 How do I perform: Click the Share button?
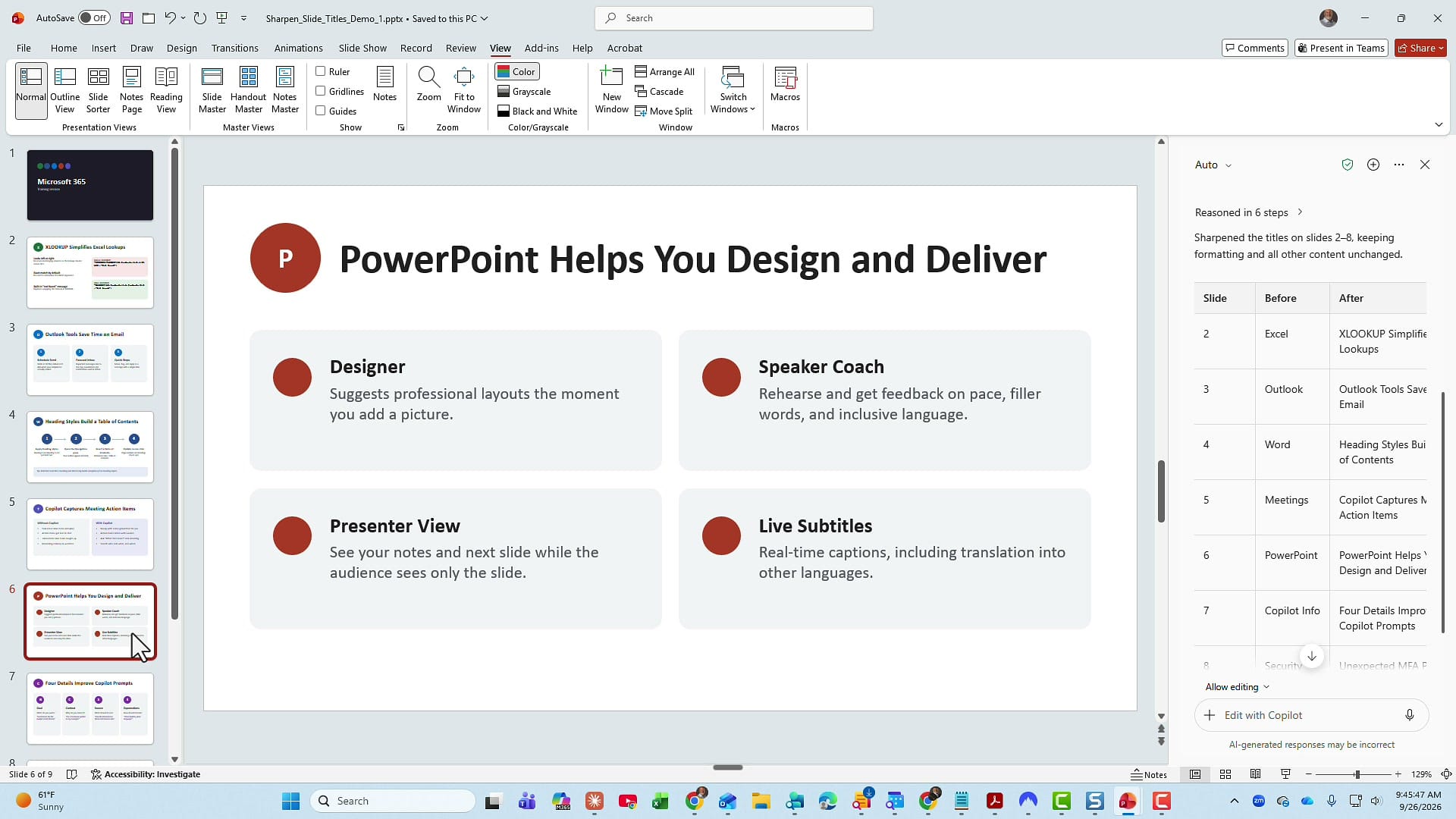1421,48
